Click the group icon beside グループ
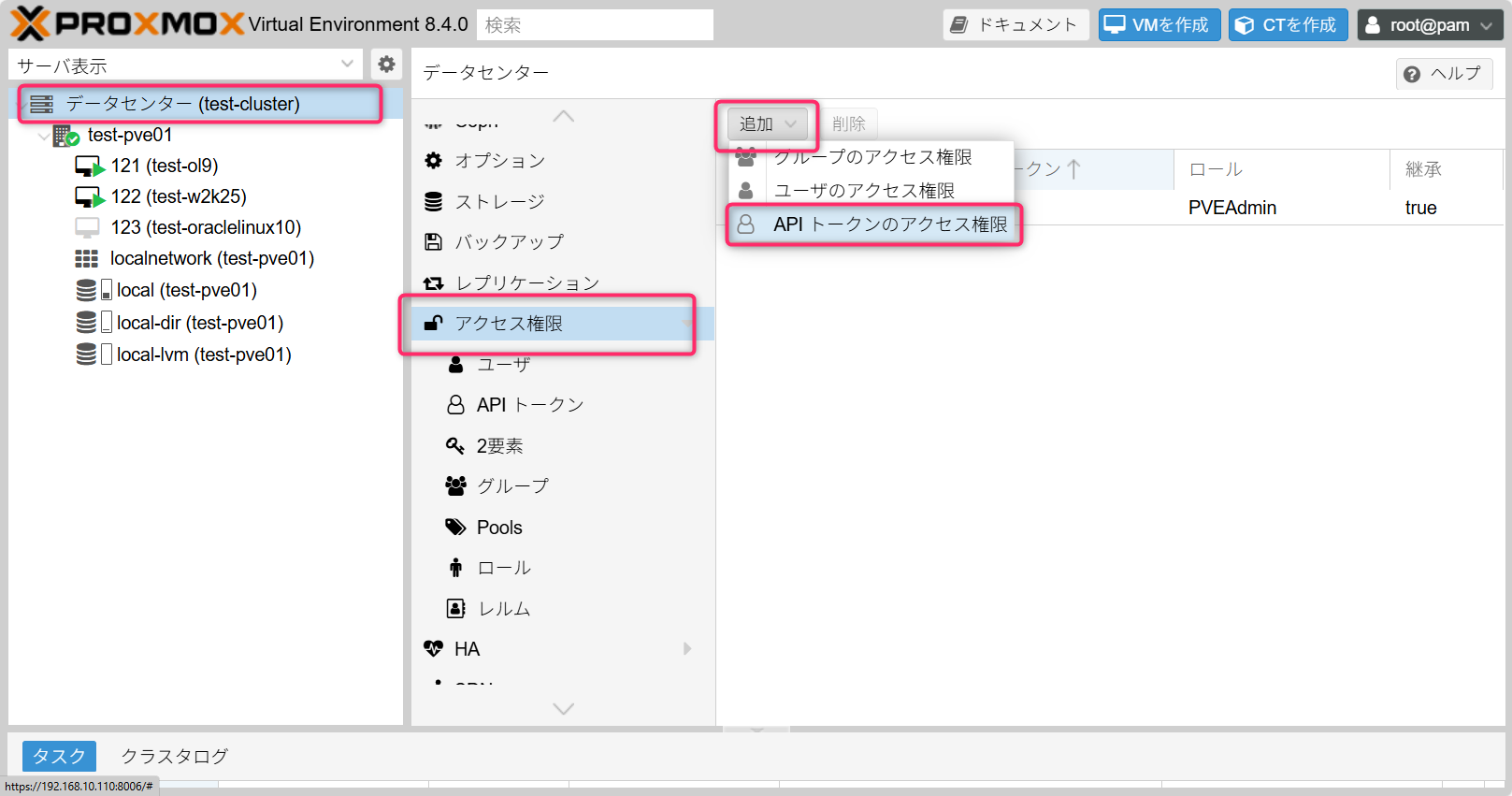1512x796 pixels. [x=455, y=486]
